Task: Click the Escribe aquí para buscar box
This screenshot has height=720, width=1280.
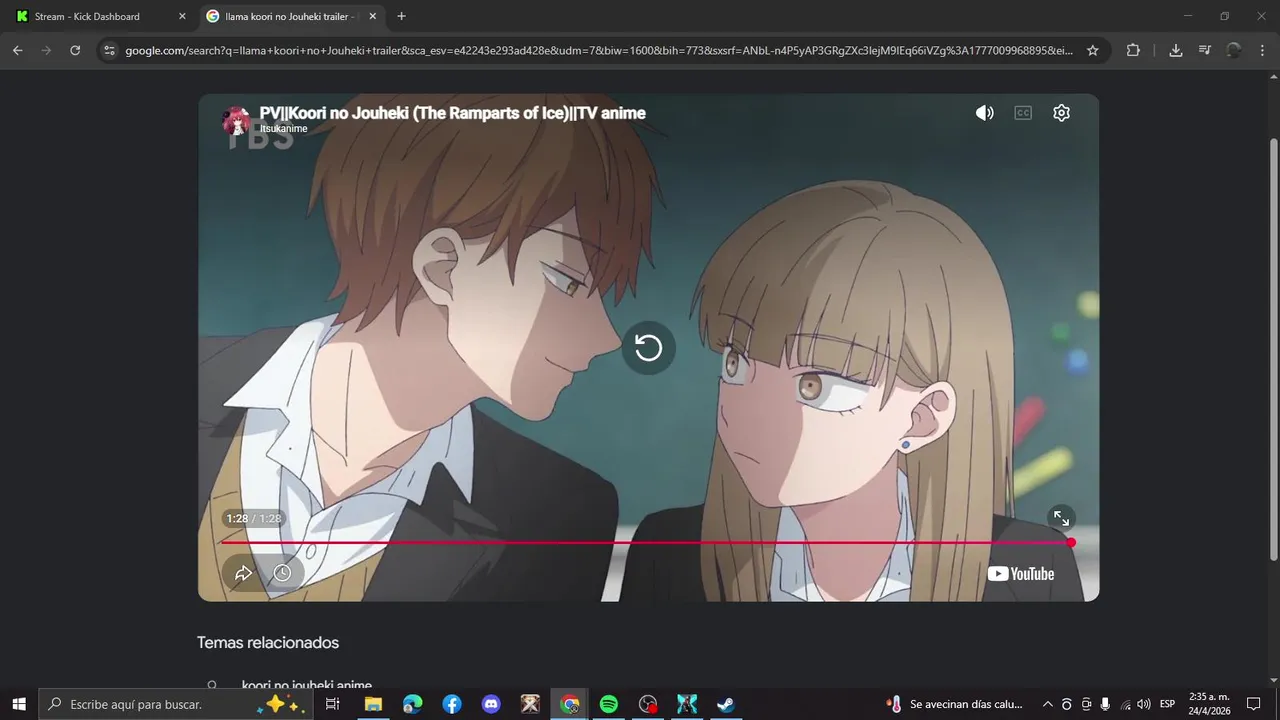Action: point(174,704)
